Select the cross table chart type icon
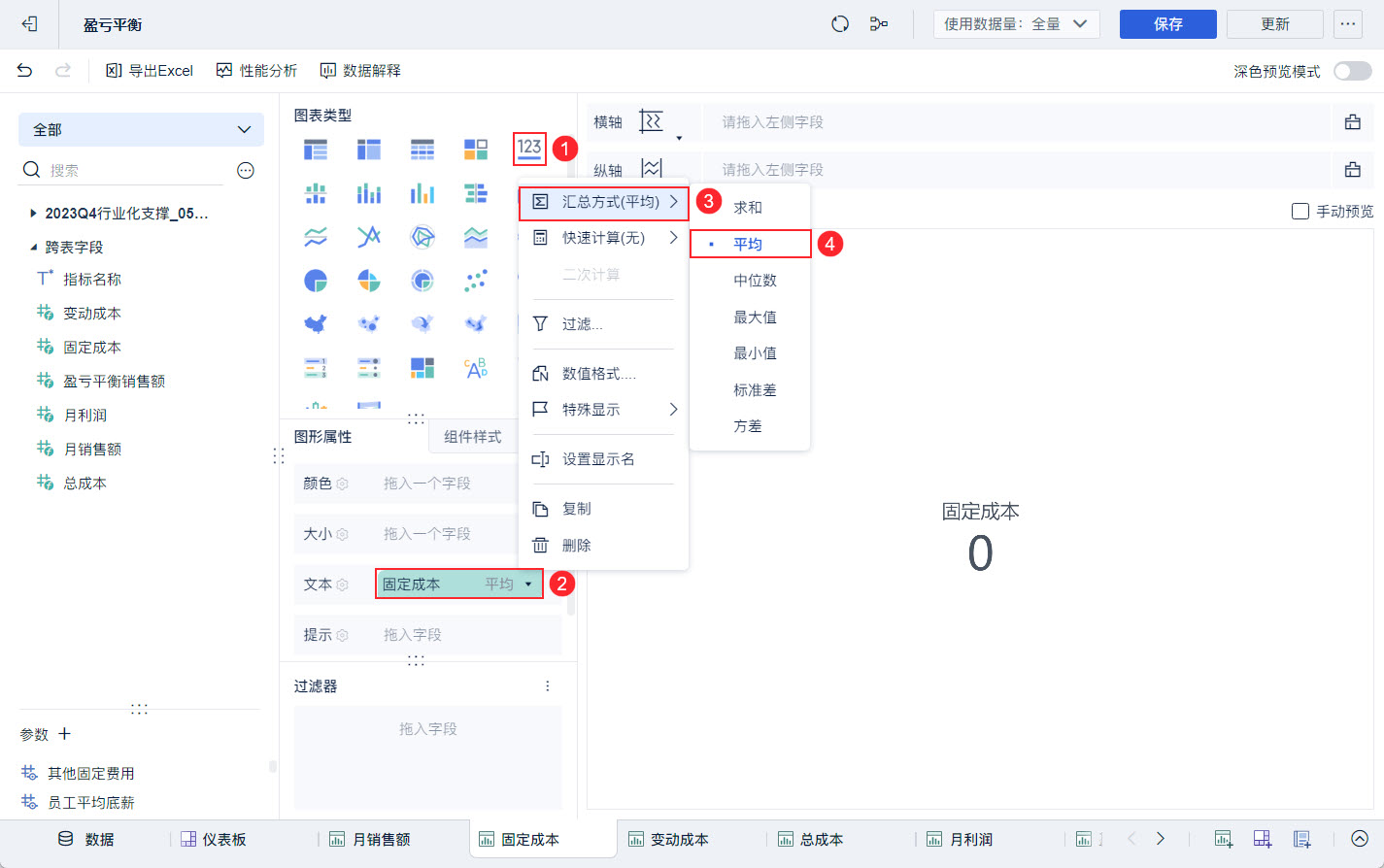Viewport: 1384px width, 868px height. (x=369, y=150)
